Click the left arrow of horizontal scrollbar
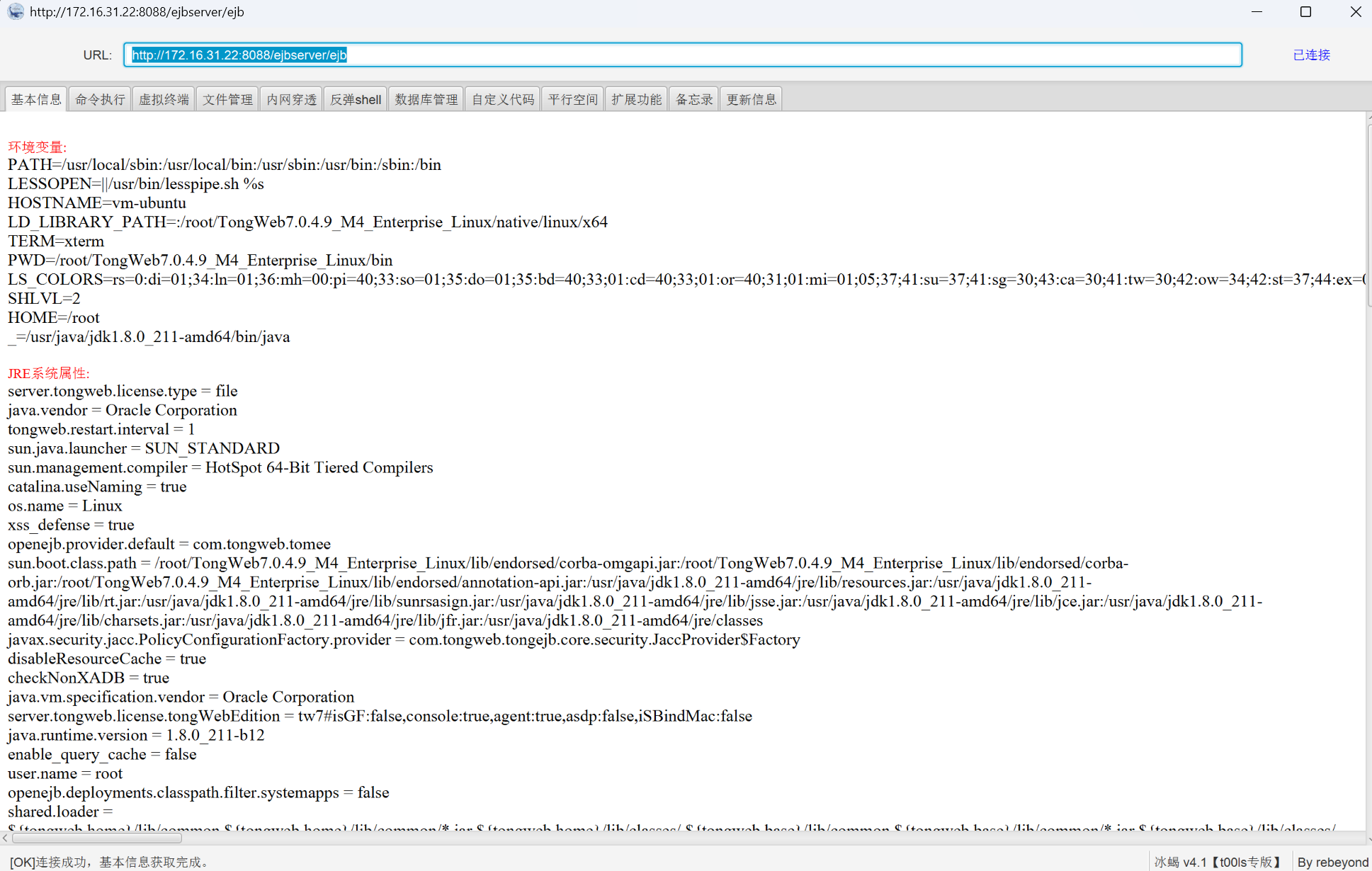The height and width of the screenshot is (871, 1372). [5, 838]
